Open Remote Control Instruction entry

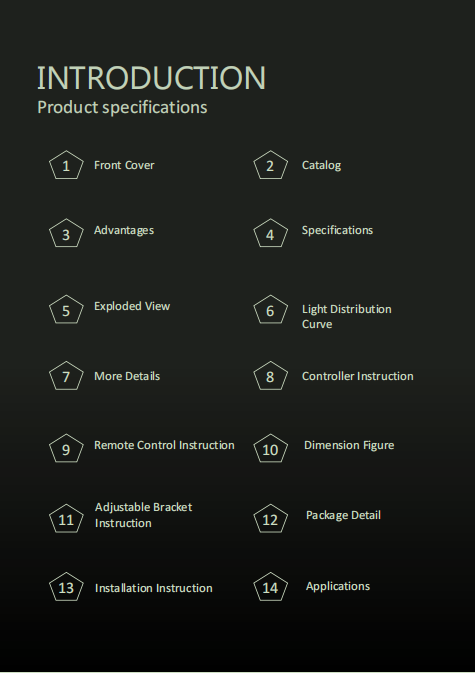click(164, 445)
